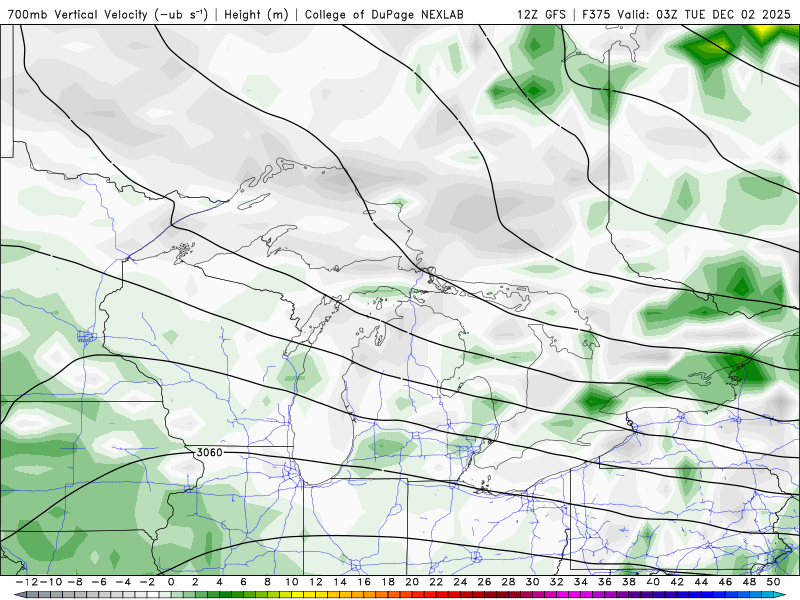
Task: Click the "0" color scale value
Action: click(x=171, y=582)
